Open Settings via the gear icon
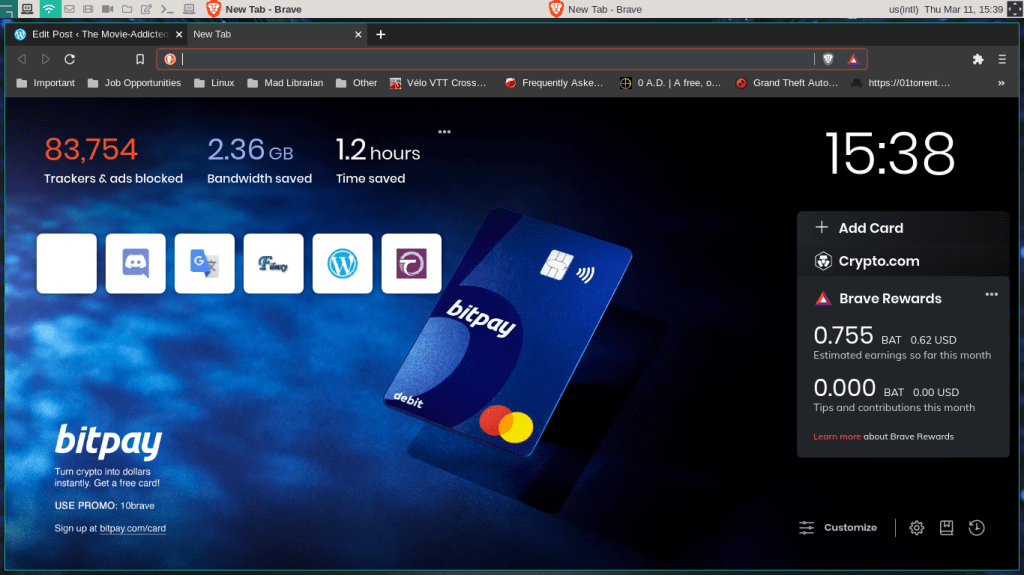The image size is (1024, 575). (917, 528)
